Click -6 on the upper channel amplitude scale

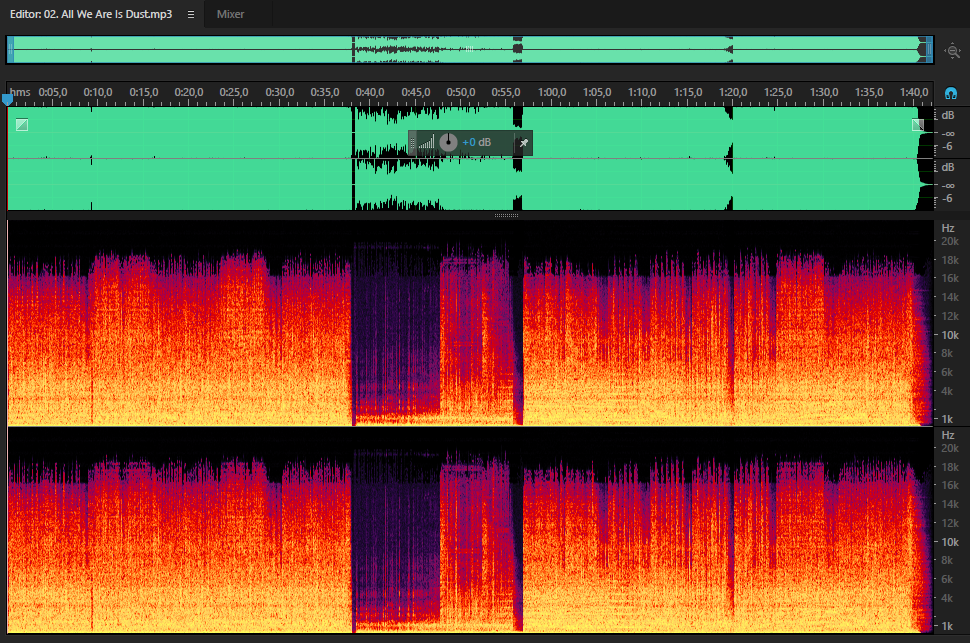pyautogui.click(x=947, y=147)
